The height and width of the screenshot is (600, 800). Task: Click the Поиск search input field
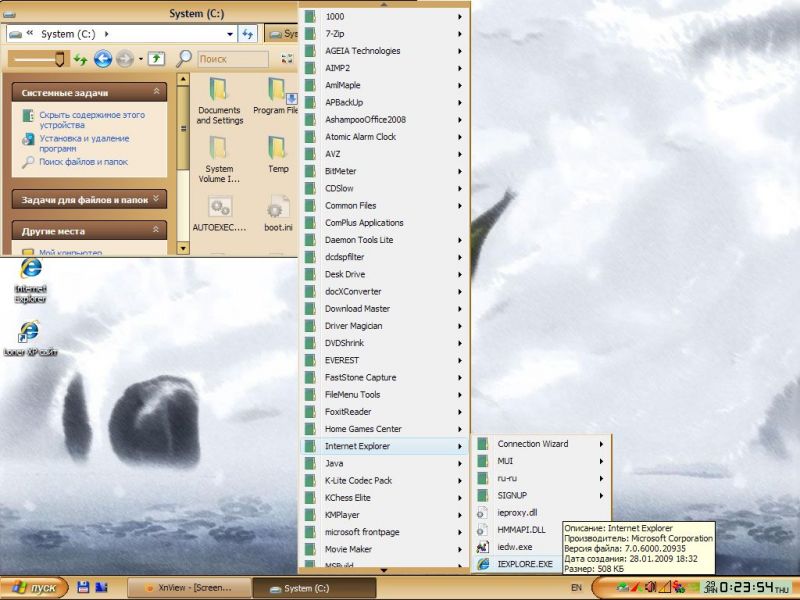[233, 59]
